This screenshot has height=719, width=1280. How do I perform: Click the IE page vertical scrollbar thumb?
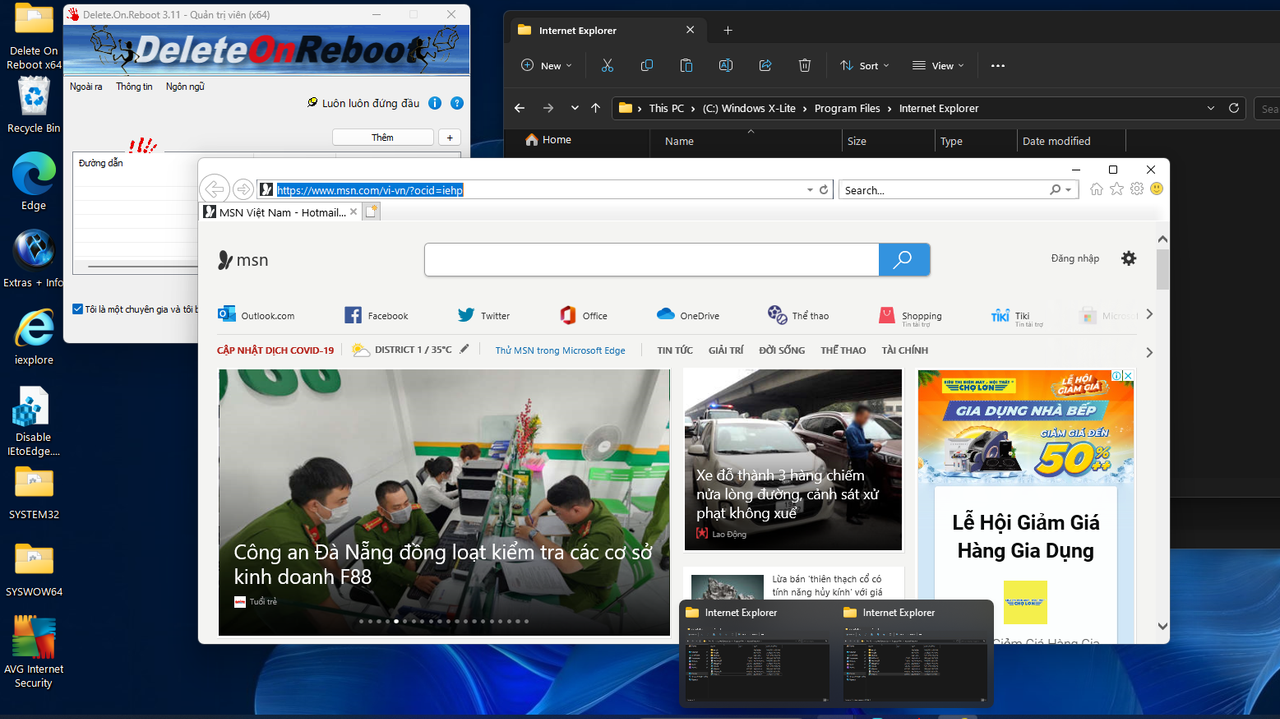tap(1162, 269)
